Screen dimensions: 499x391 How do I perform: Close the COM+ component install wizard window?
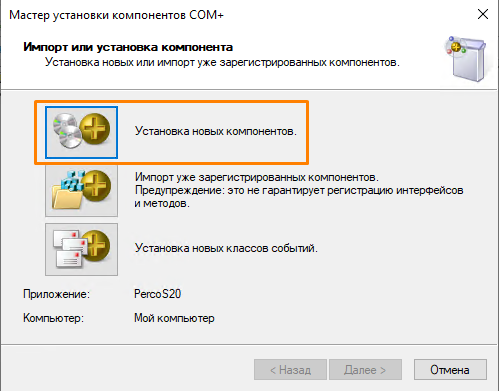point(483,14)
